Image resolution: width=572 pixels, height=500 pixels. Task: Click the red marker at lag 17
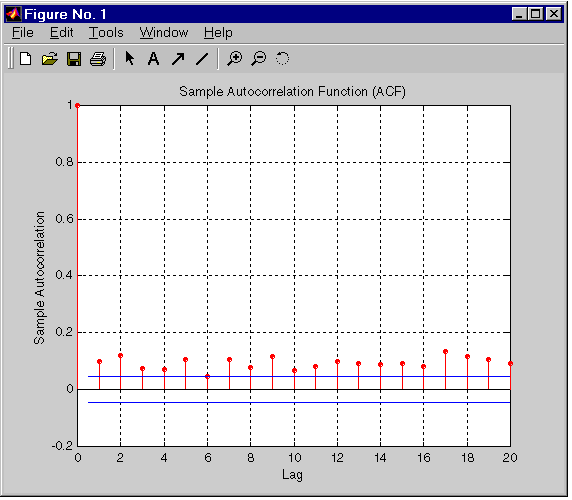(445, 352)
